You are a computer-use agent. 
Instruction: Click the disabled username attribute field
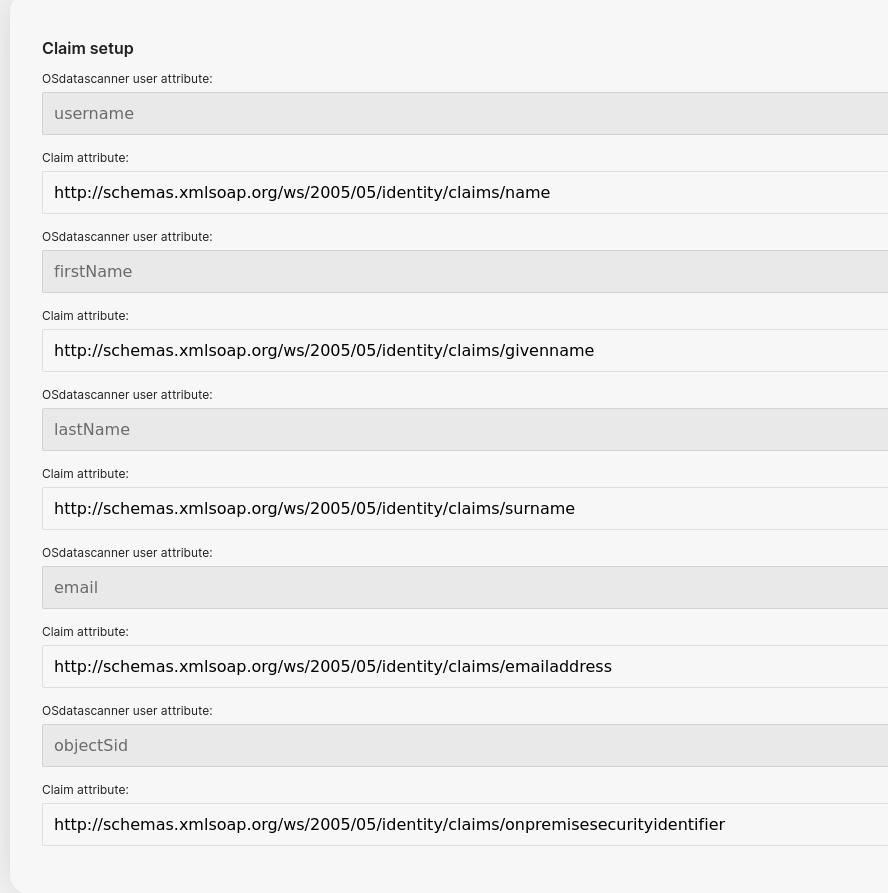tap(465, 113)
